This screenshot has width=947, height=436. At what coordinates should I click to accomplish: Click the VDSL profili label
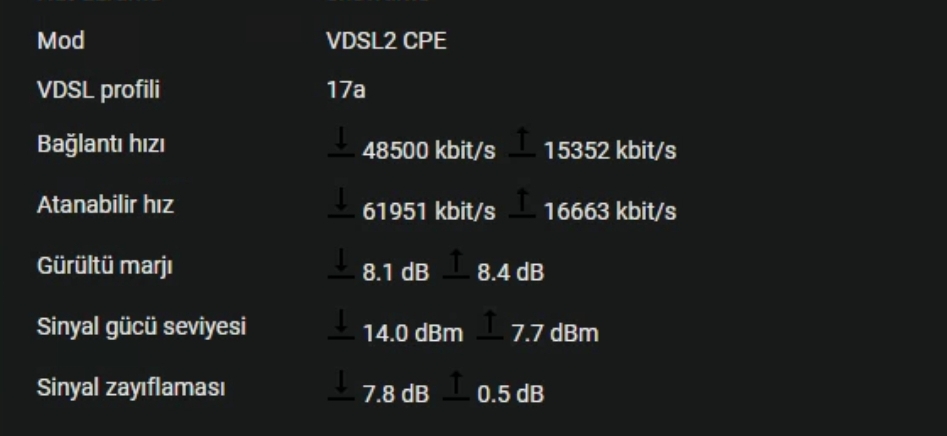tap(98, 90)
